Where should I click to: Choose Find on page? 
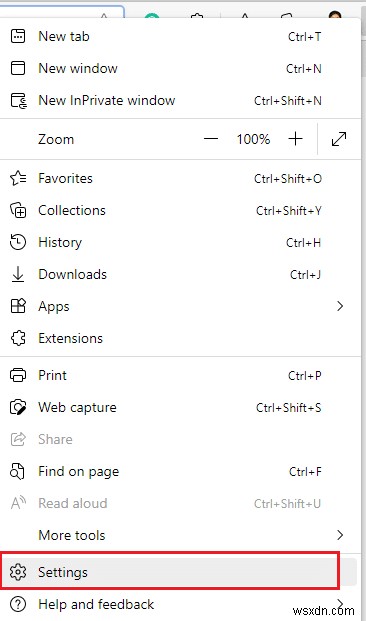181,471
